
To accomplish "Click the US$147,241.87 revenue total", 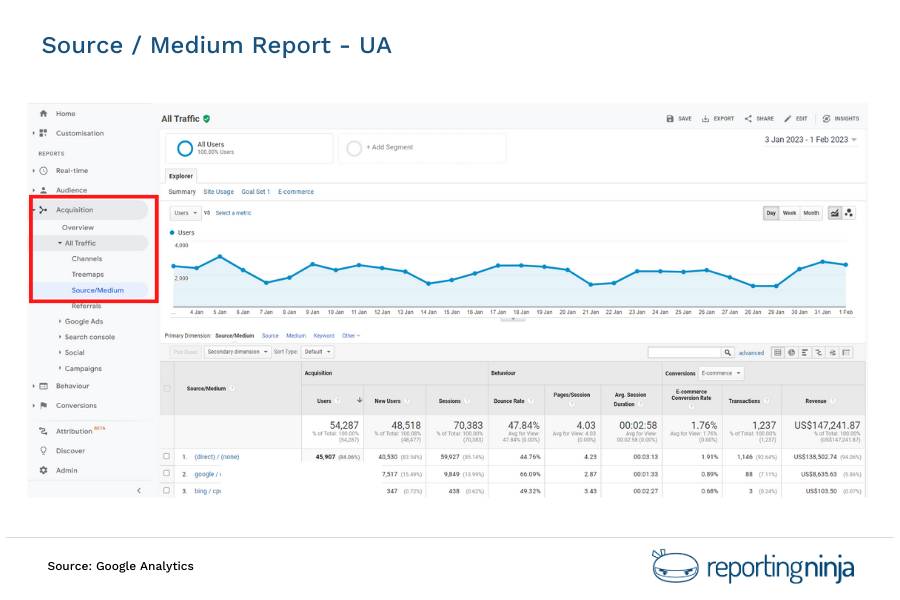I will pos(827,425).
